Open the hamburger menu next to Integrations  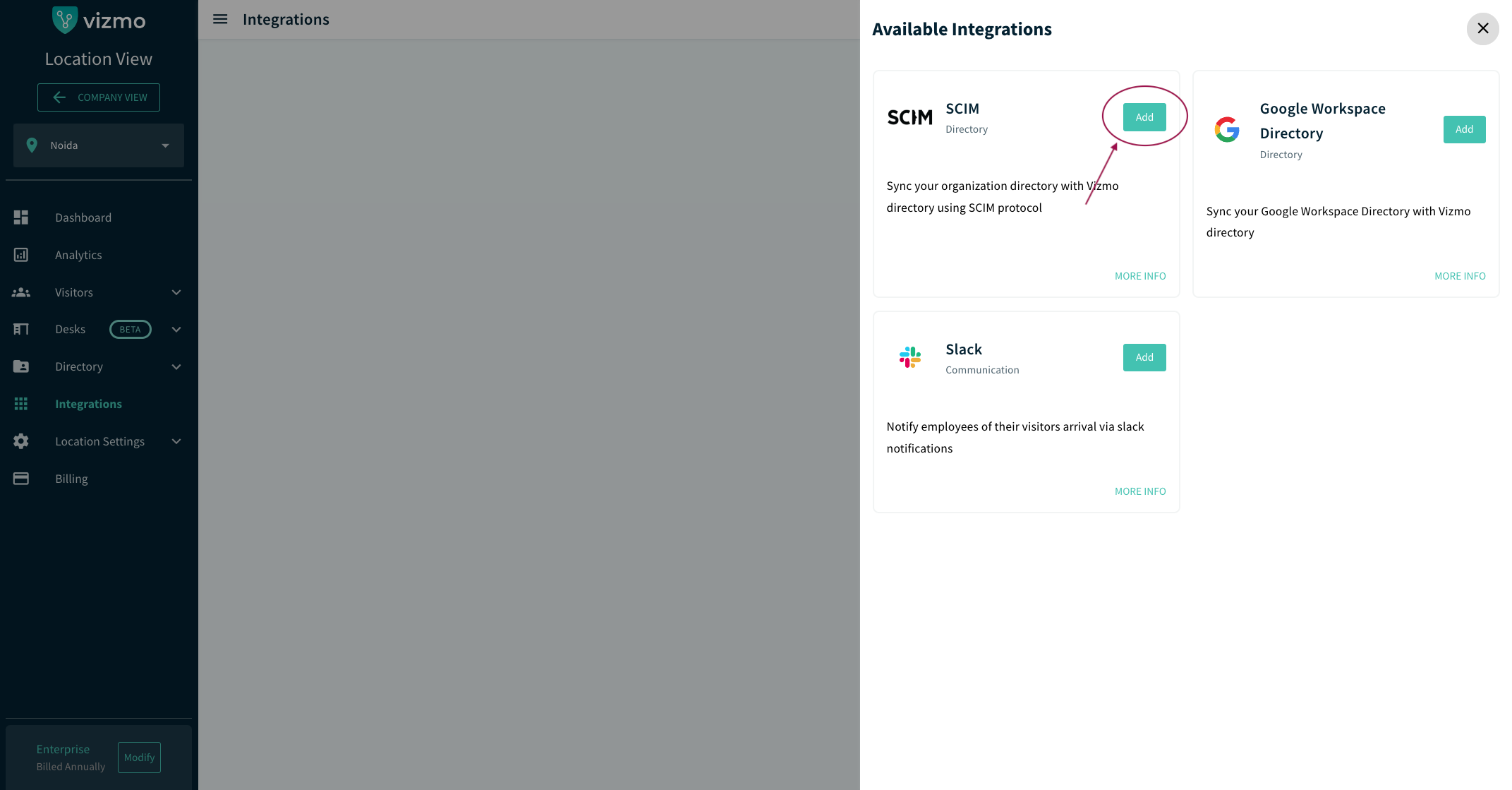[x=220, y=19]
